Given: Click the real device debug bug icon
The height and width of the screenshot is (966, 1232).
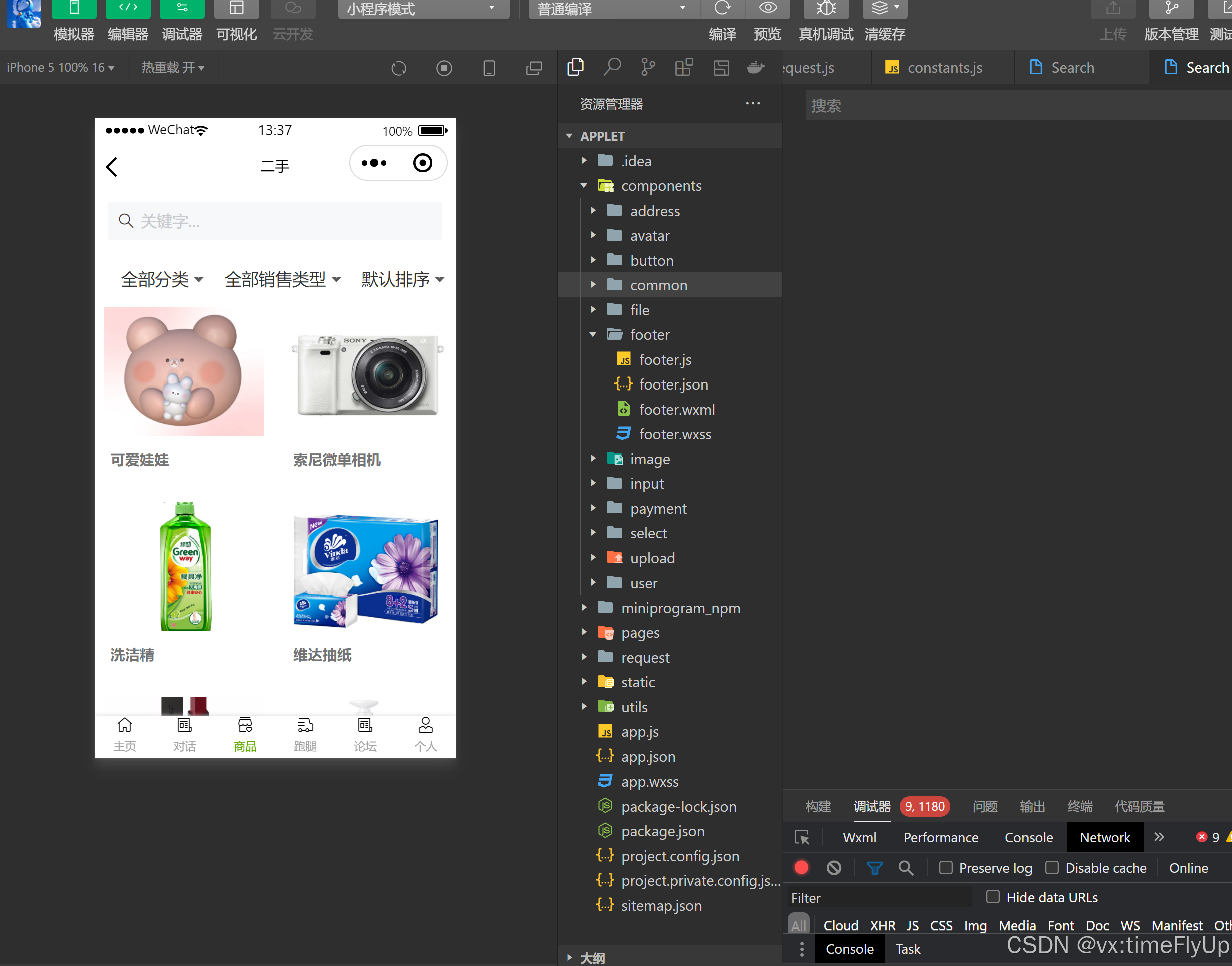Looking at the screenshot, I should point(826,9).
